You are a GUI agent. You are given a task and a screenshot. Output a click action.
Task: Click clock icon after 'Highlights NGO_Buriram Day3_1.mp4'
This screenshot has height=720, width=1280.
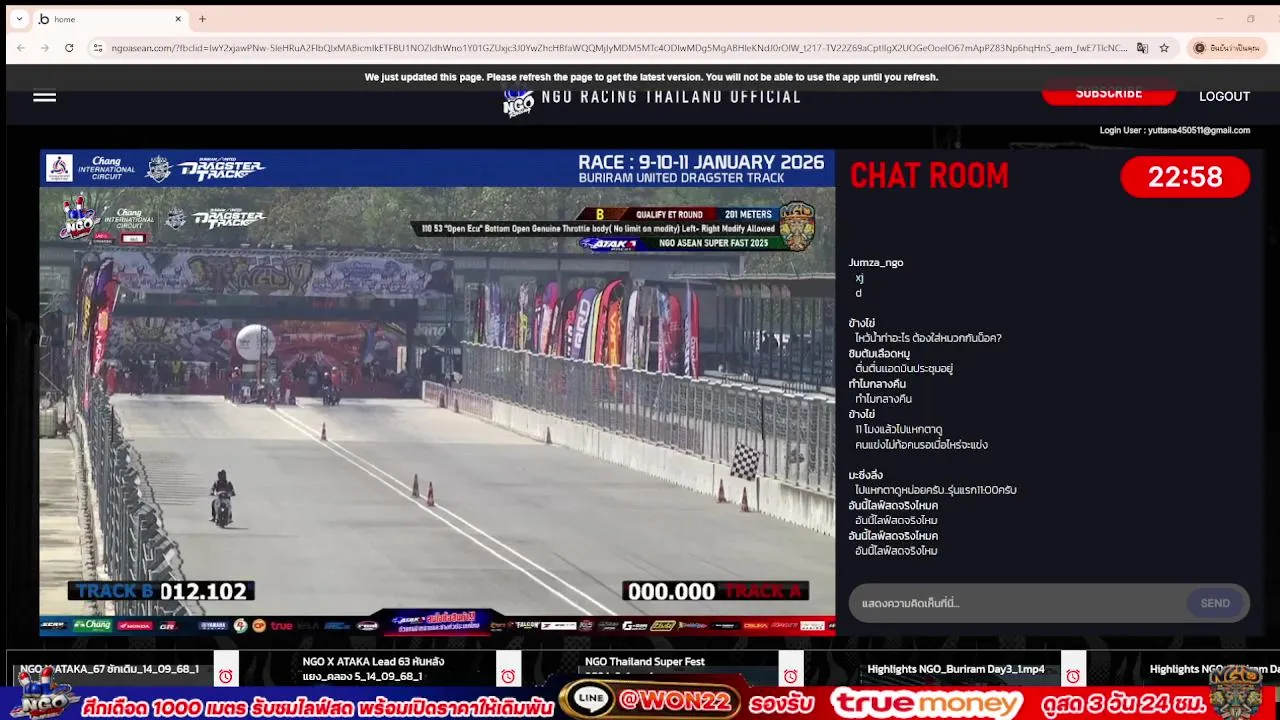pyautogui.click(x=1073, y=676)
